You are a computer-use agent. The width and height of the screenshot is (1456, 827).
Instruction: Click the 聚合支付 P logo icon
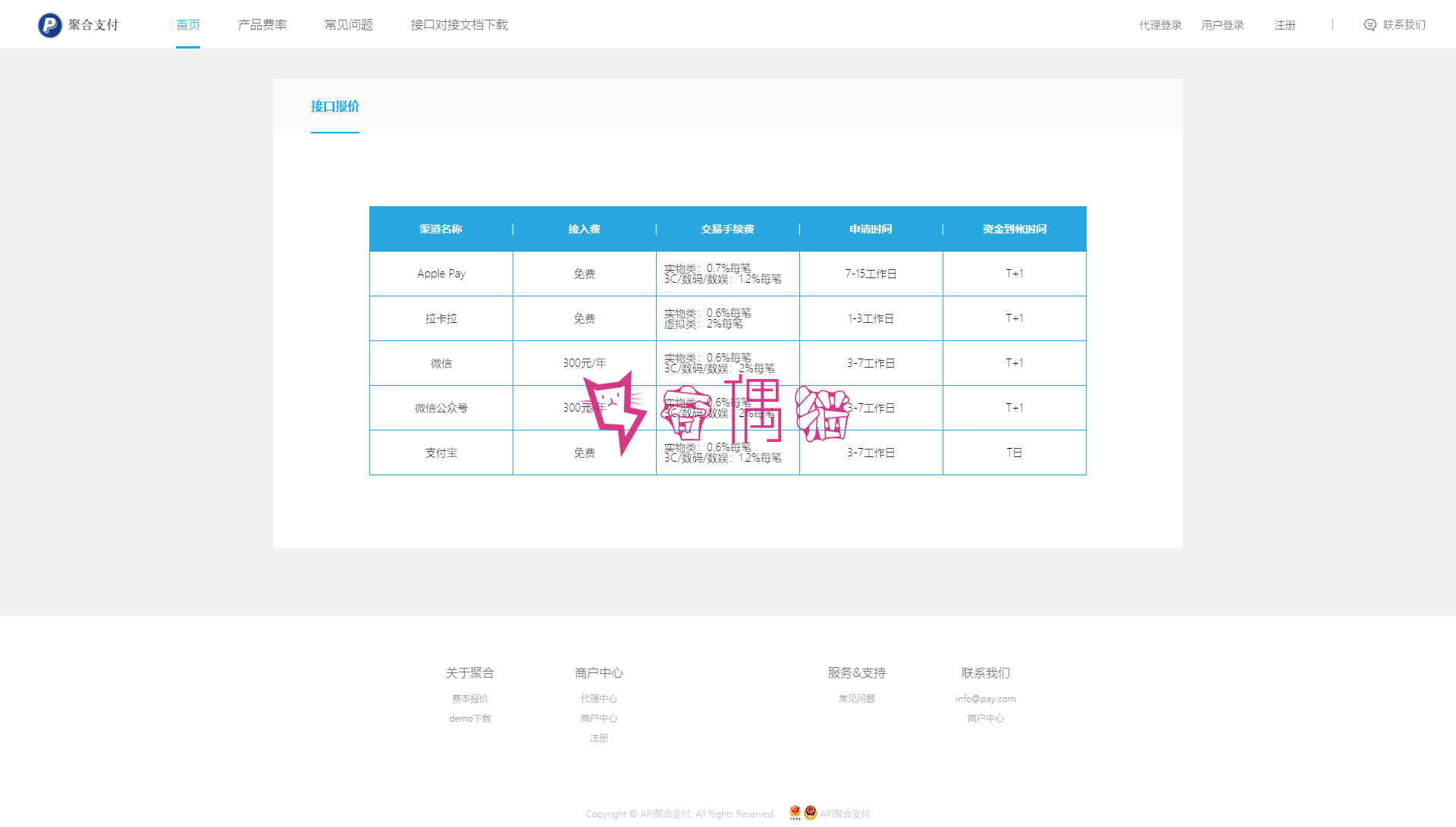(50, 25)
